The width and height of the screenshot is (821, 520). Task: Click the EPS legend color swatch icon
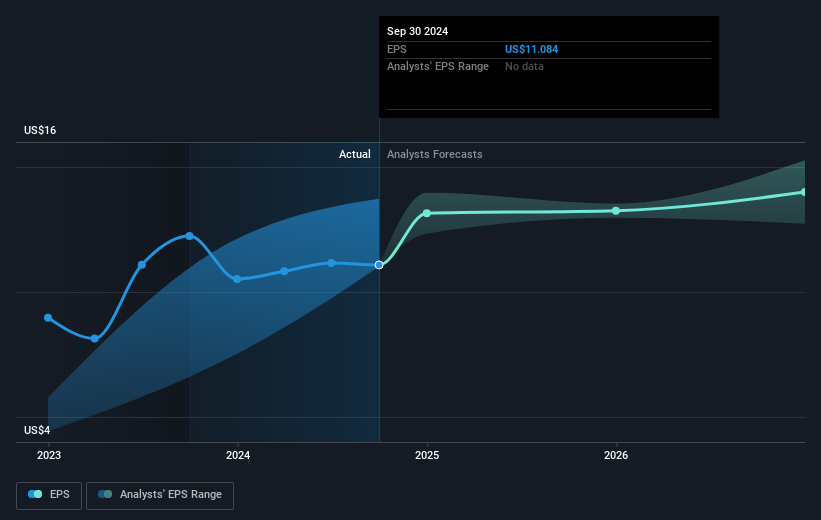pos(35,494)
